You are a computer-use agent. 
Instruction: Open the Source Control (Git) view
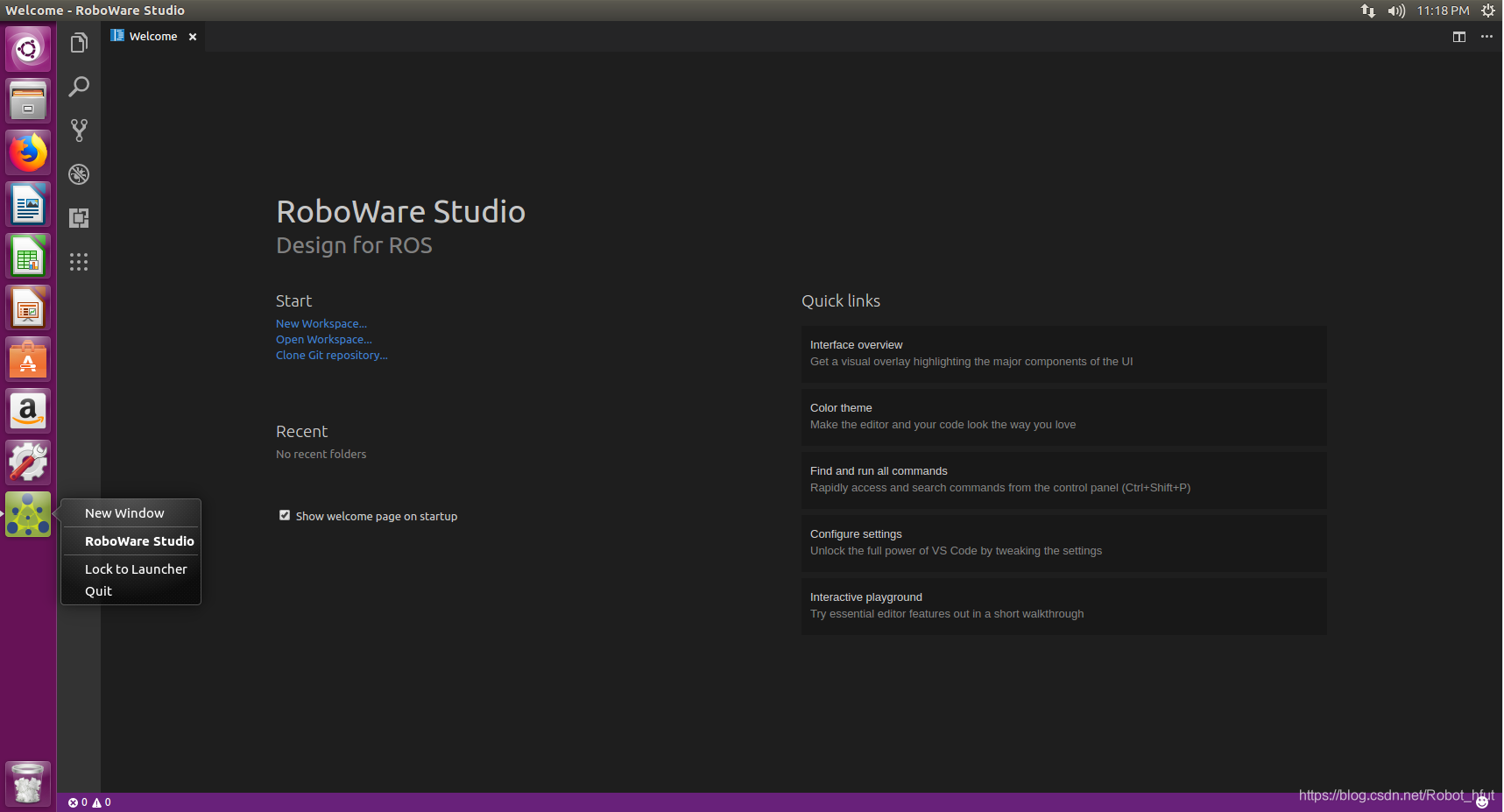[79, 131]
